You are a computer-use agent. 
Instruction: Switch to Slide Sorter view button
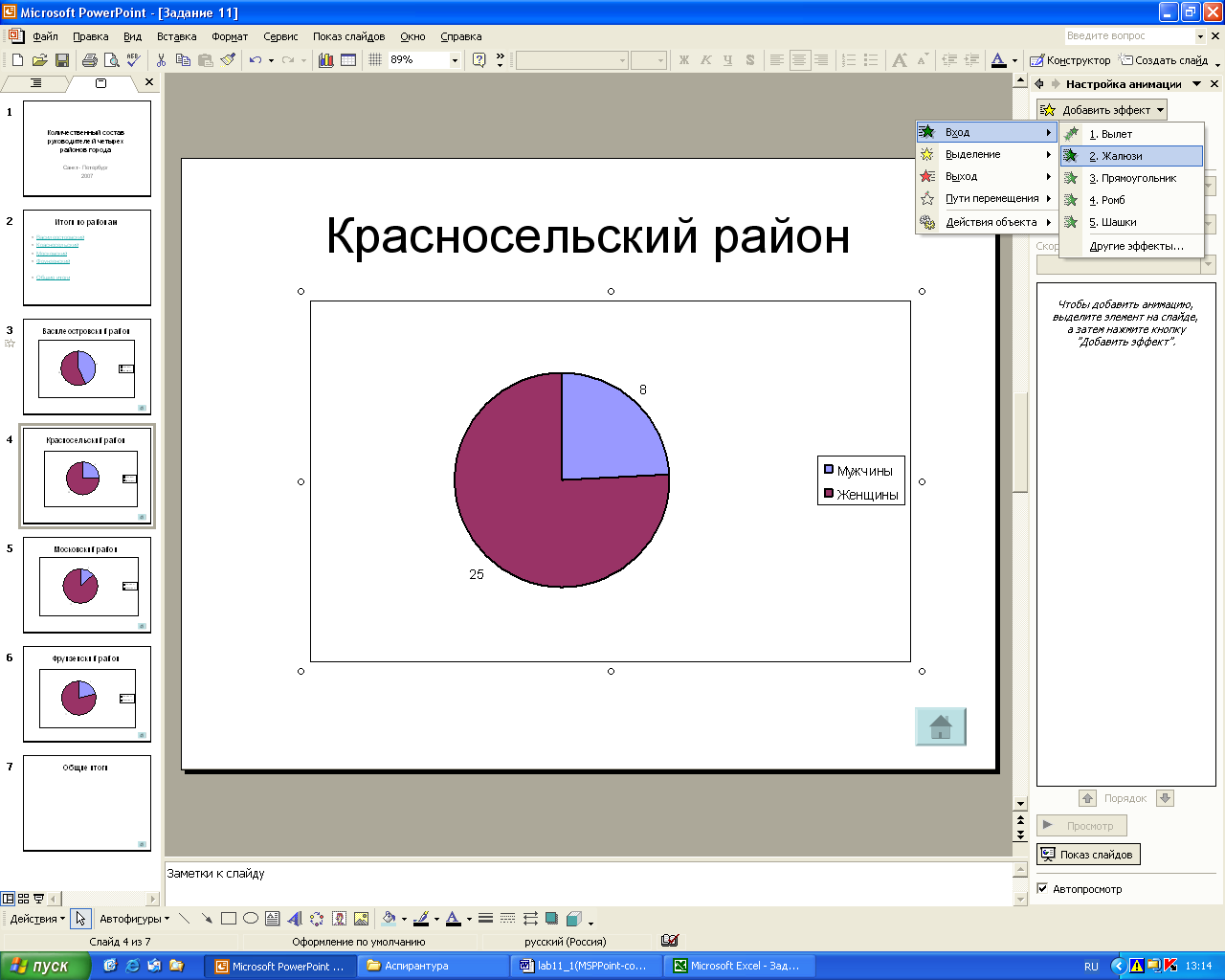(x=23, y=899)
